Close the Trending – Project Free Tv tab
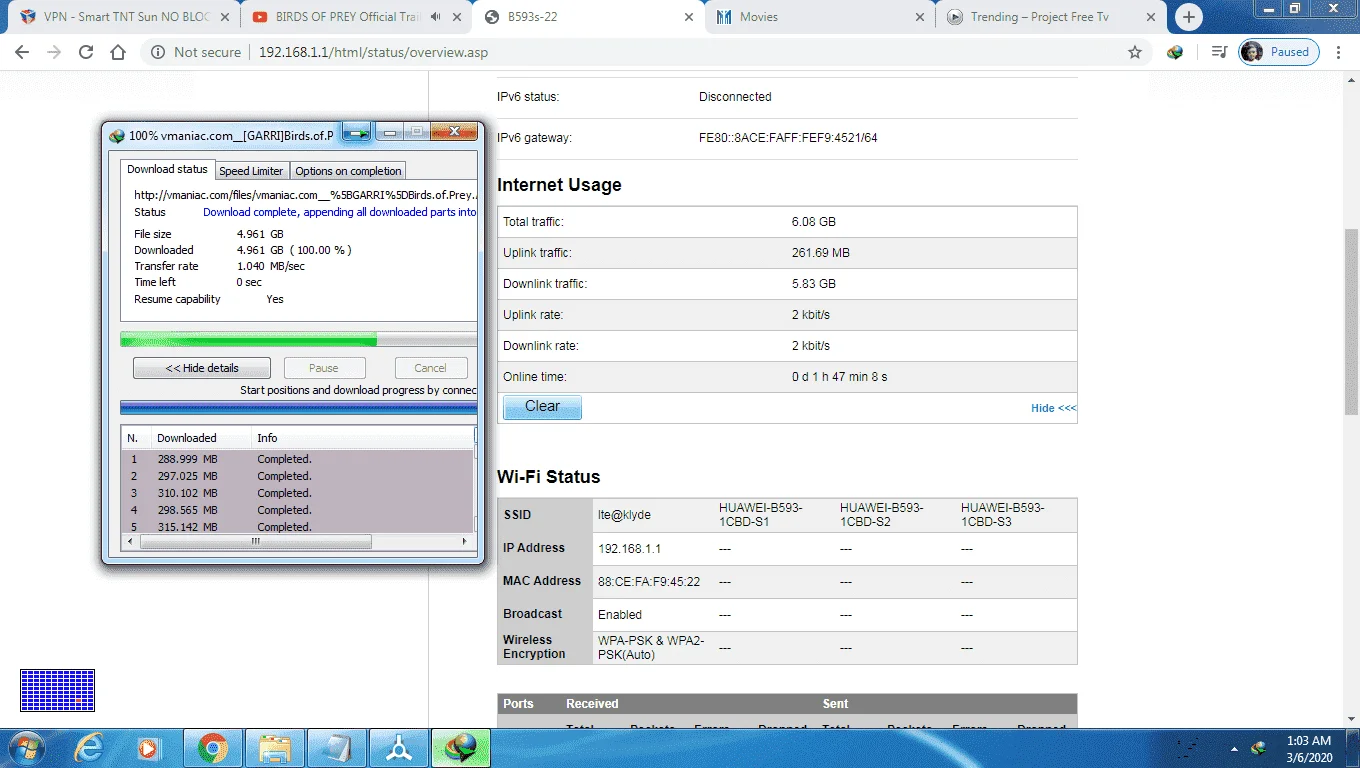The image size is (1360, 768). pos(1152,17)
